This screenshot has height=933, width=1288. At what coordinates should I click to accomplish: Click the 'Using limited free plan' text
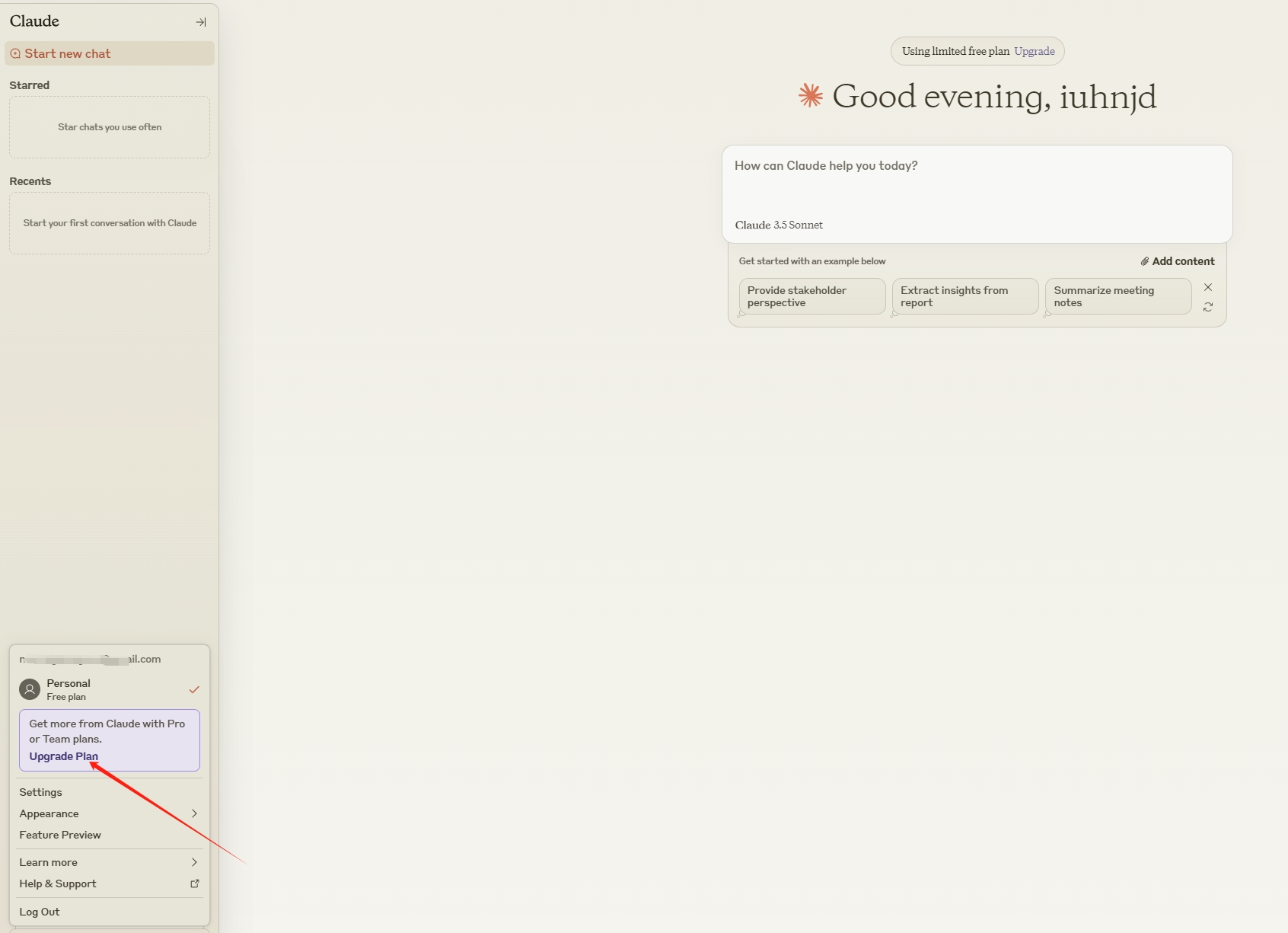[x=955, y=52]
